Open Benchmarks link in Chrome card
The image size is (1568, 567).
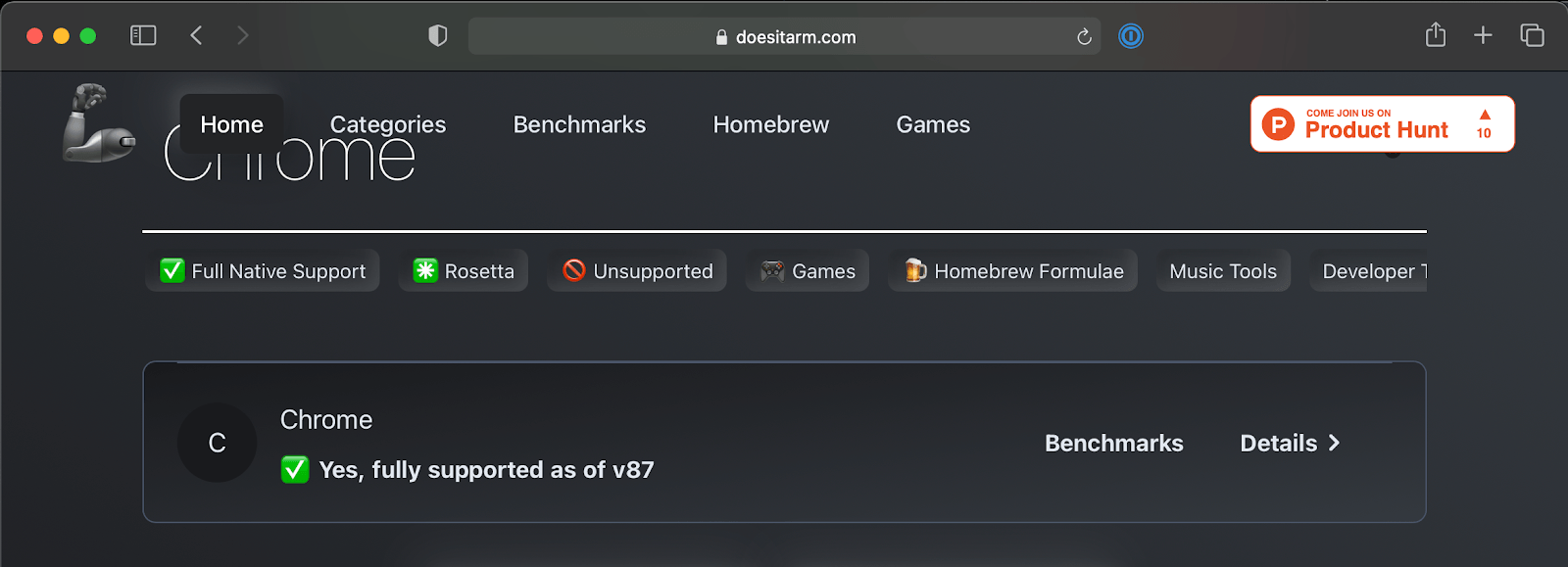click(x=1113, y=444)
